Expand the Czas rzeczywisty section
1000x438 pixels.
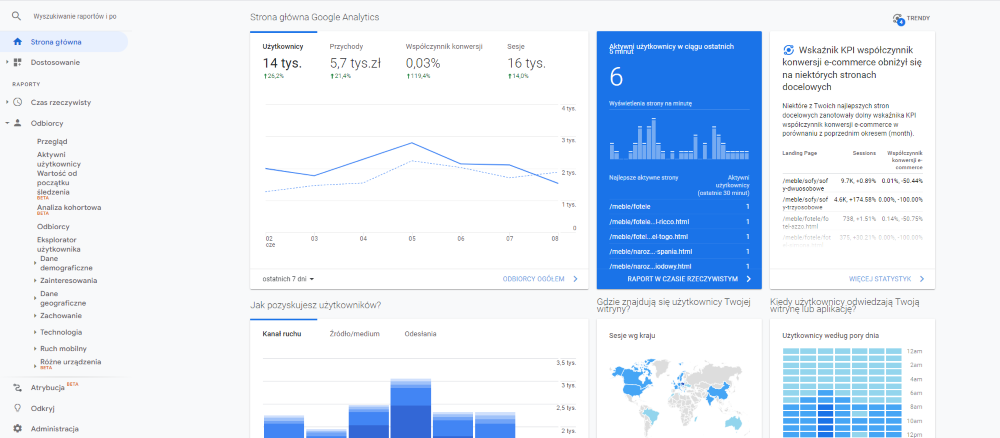click(7, 102)
